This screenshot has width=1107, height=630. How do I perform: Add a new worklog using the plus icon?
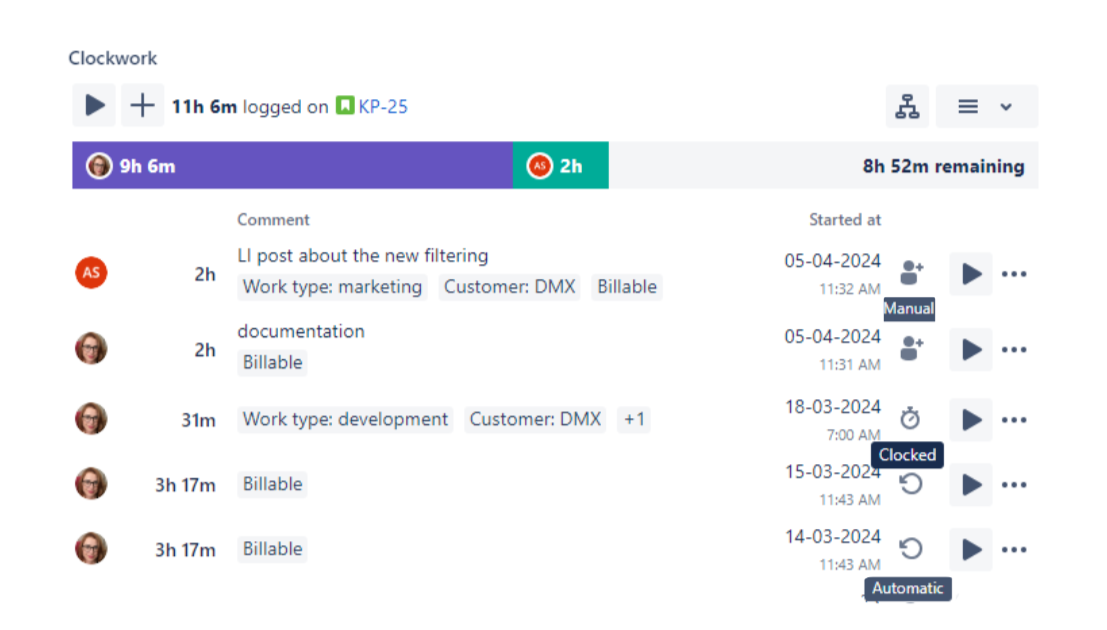142,105
